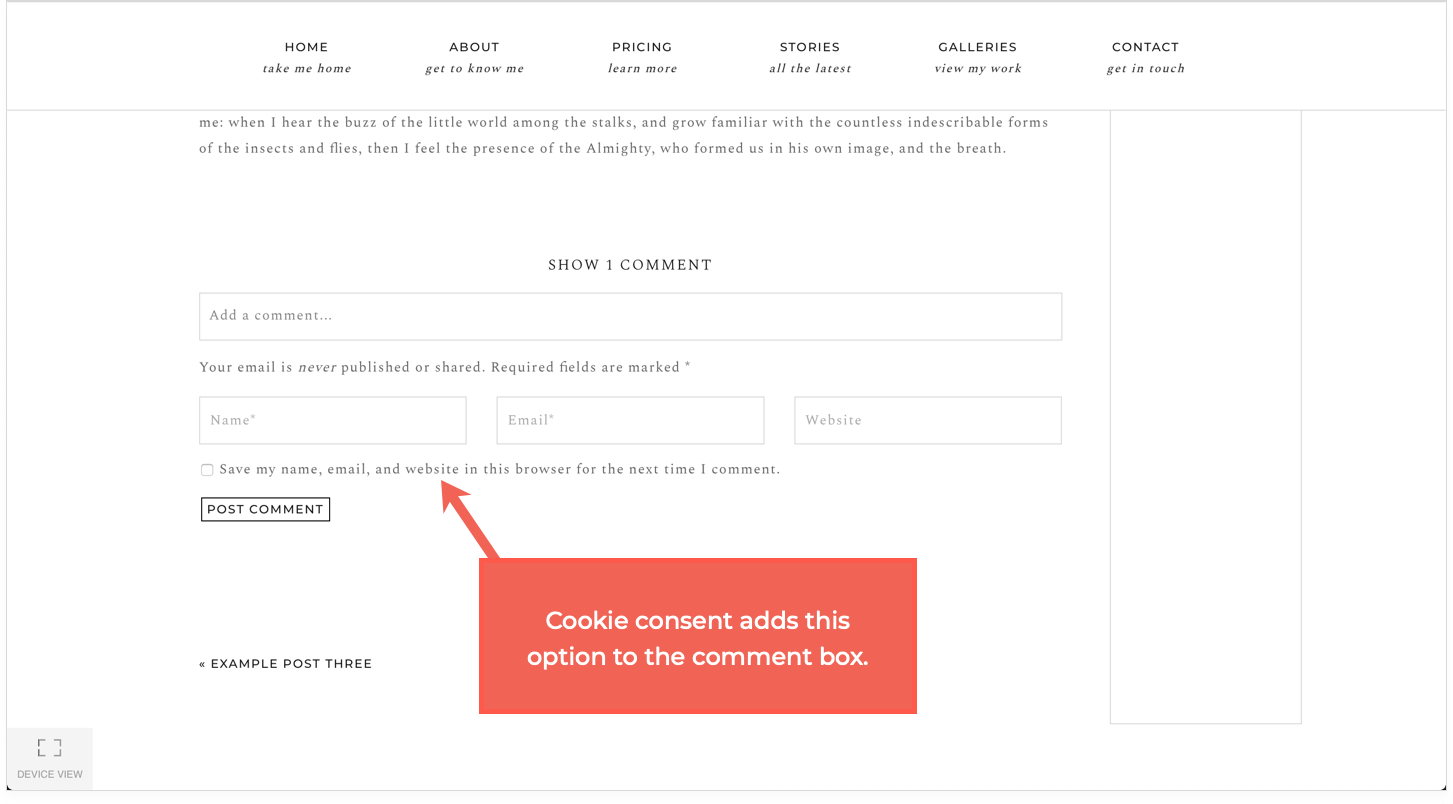Click the Name input field

(333, 420)
